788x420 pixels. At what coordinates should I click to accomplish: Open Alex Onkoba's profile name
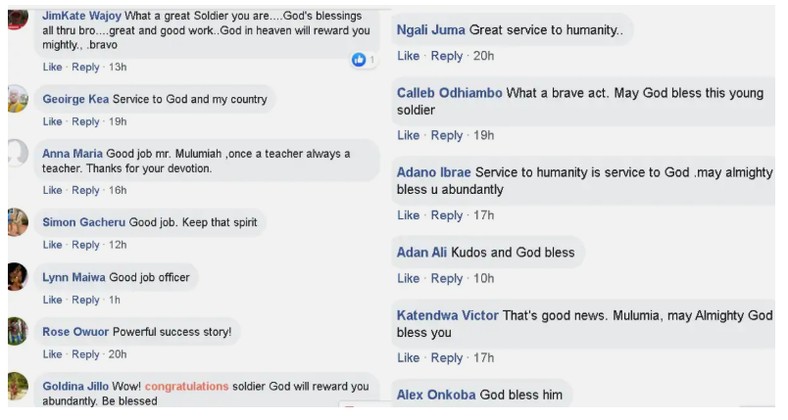pyautogui.click(x=436, y=395)
